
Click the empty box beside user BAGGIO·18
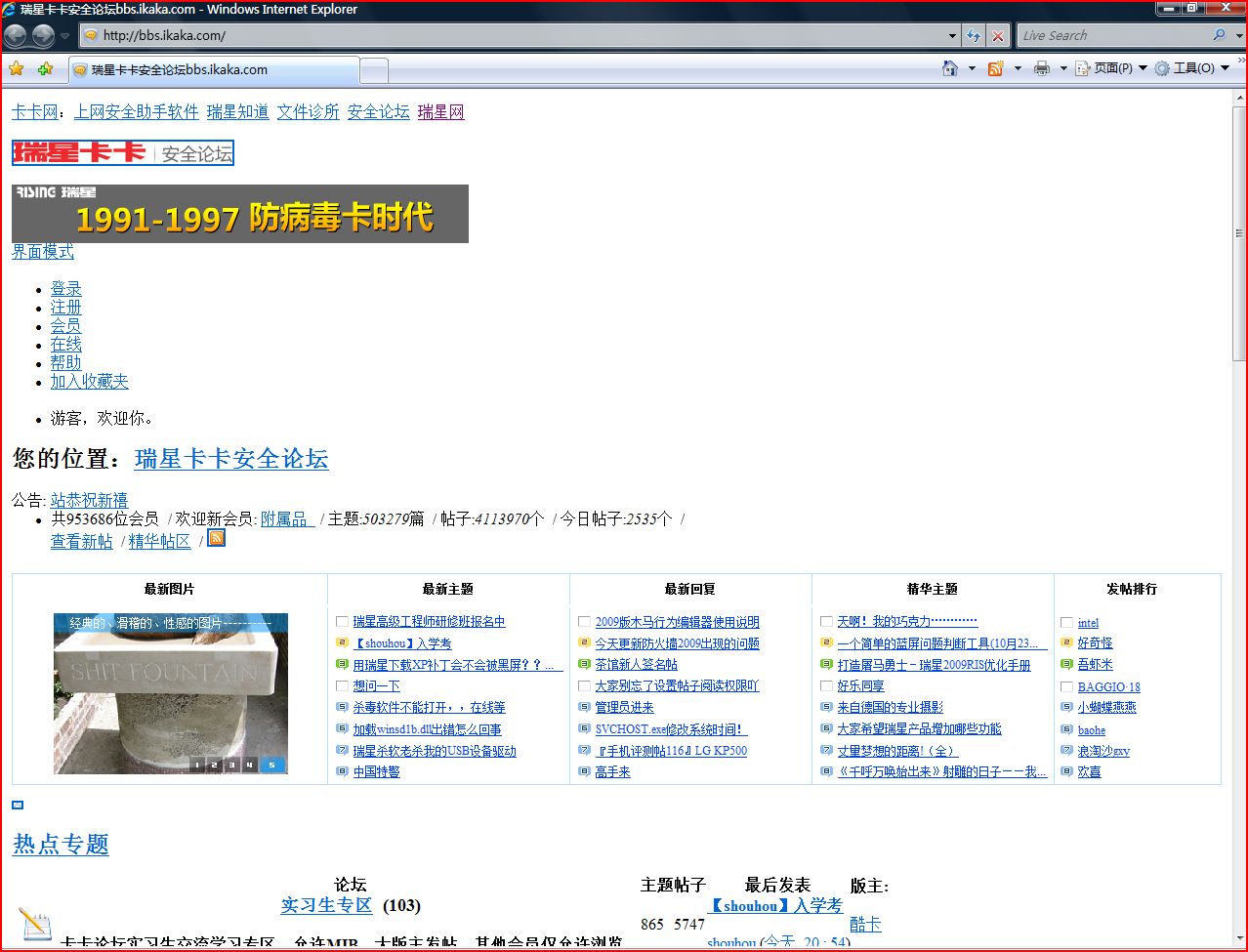(1066, 686)
